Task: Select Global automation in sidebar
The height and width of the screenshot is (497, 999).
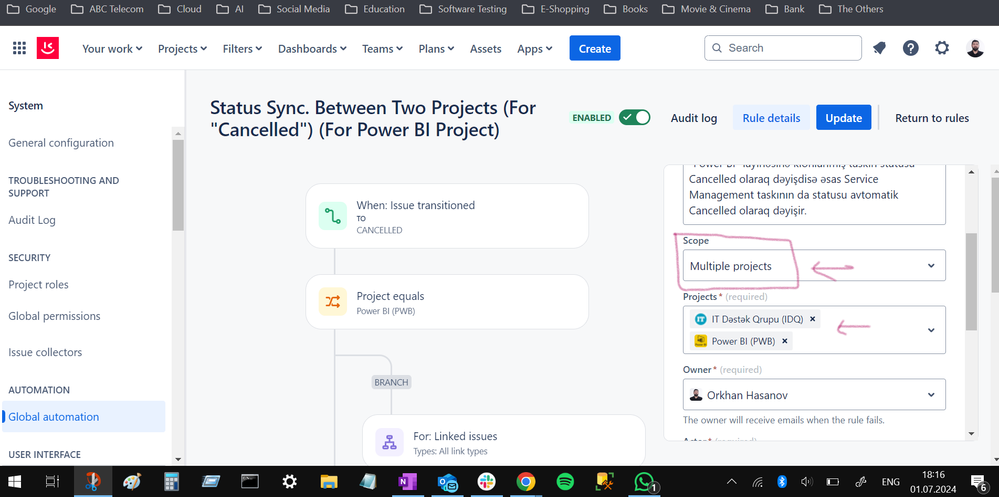Action: tap(83, 417)
